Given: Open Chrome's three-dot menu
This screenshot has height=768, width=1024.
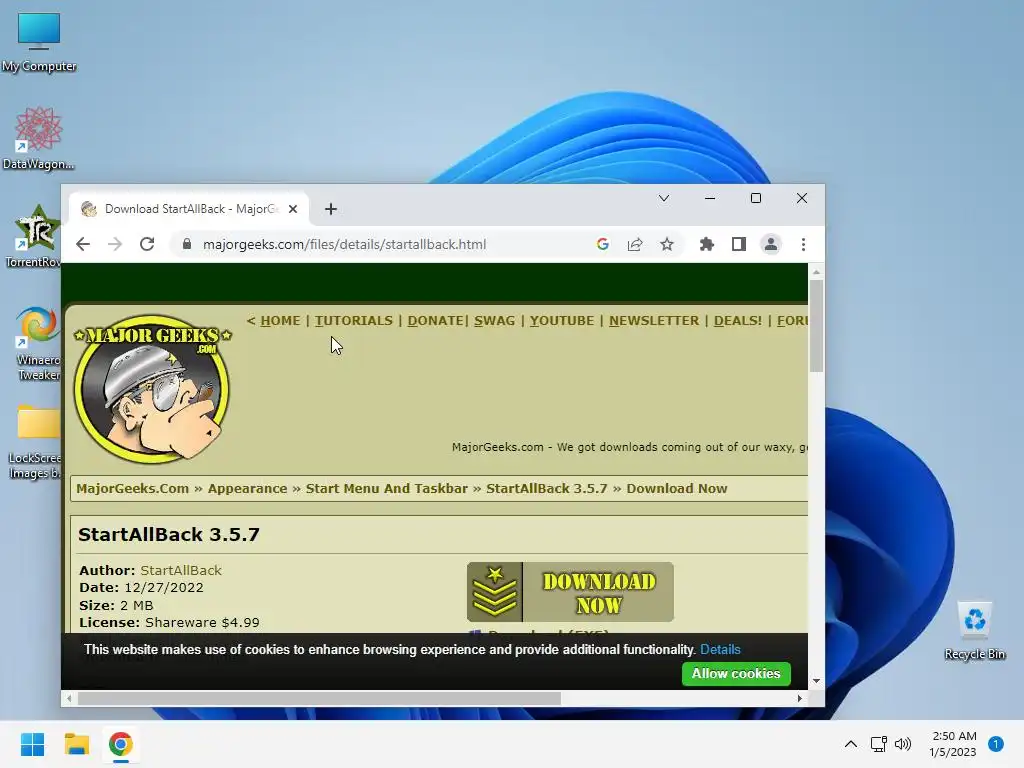Looking at the screenshot, I should [x=803, y=244].
